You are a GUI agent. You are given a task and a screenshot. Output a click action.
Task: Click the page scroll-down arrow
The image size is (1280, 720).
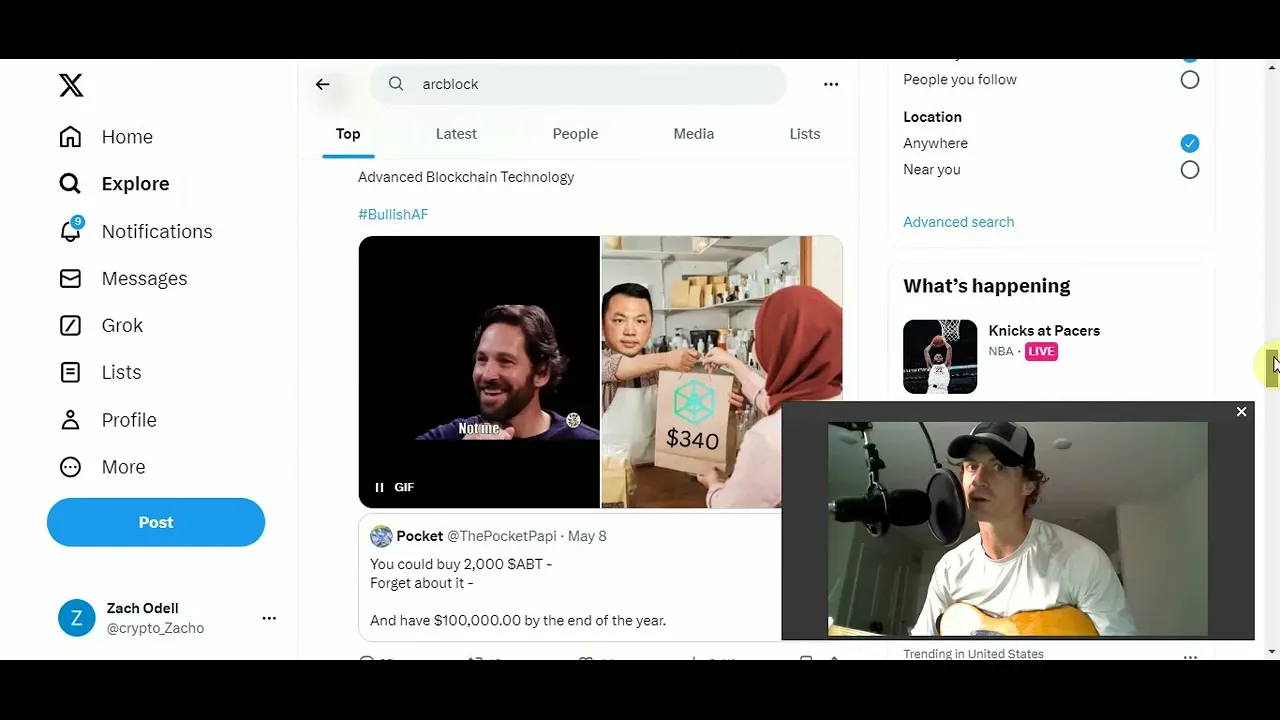tap(1271, 652)
